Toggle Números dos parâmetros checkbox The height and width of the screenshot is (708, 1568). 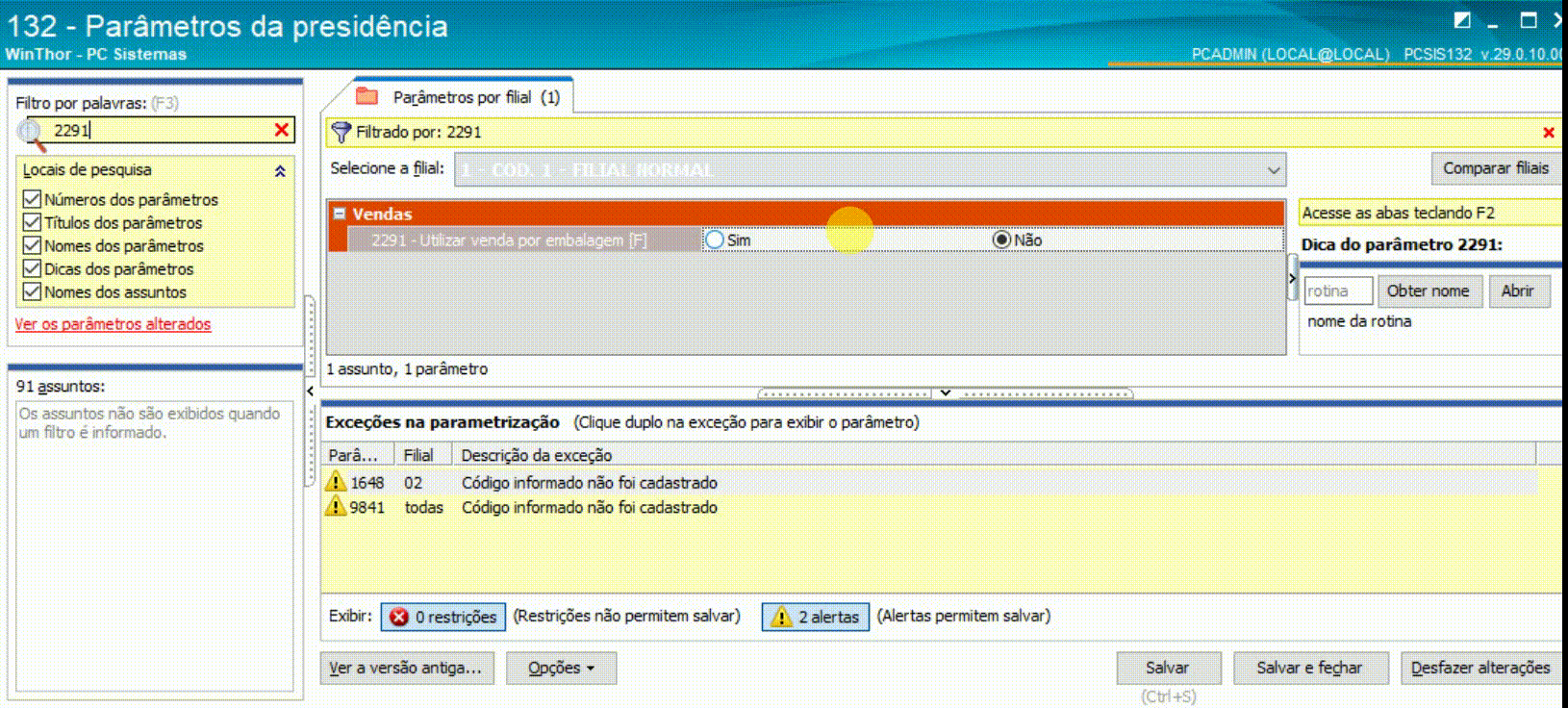tap(32, 199)
